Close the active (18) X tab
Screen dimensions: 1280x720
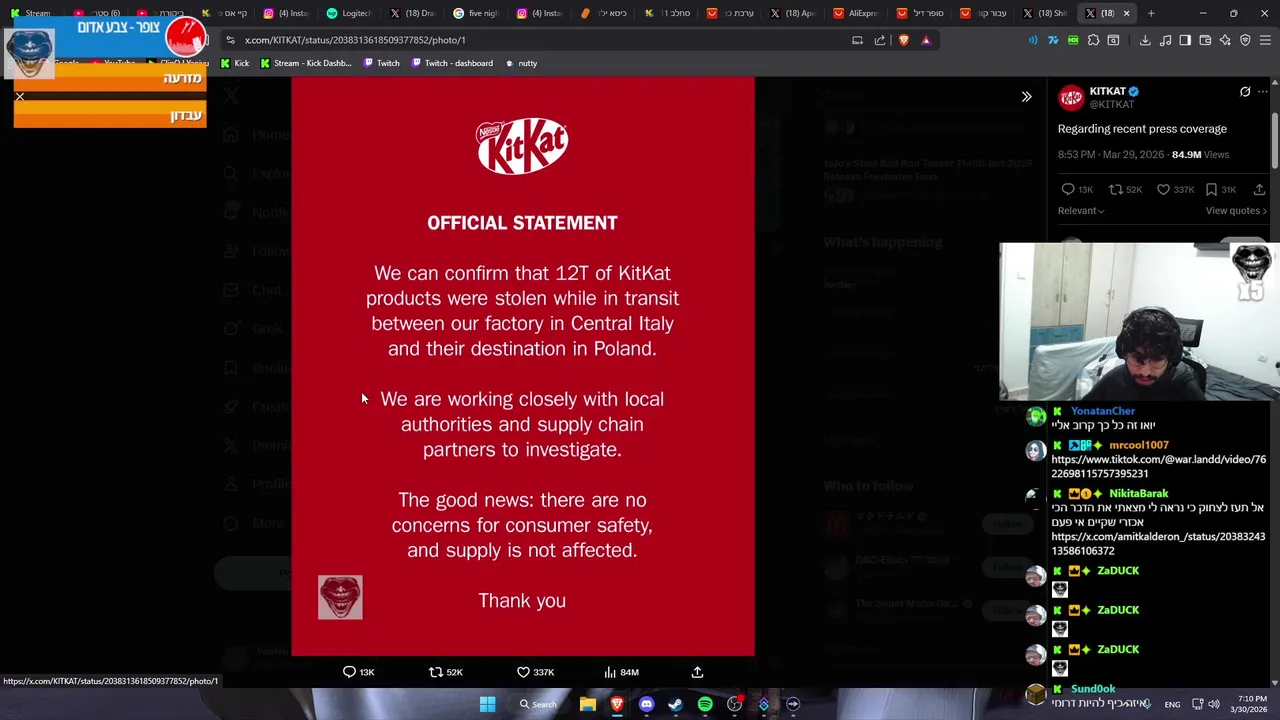[1126, 13]
